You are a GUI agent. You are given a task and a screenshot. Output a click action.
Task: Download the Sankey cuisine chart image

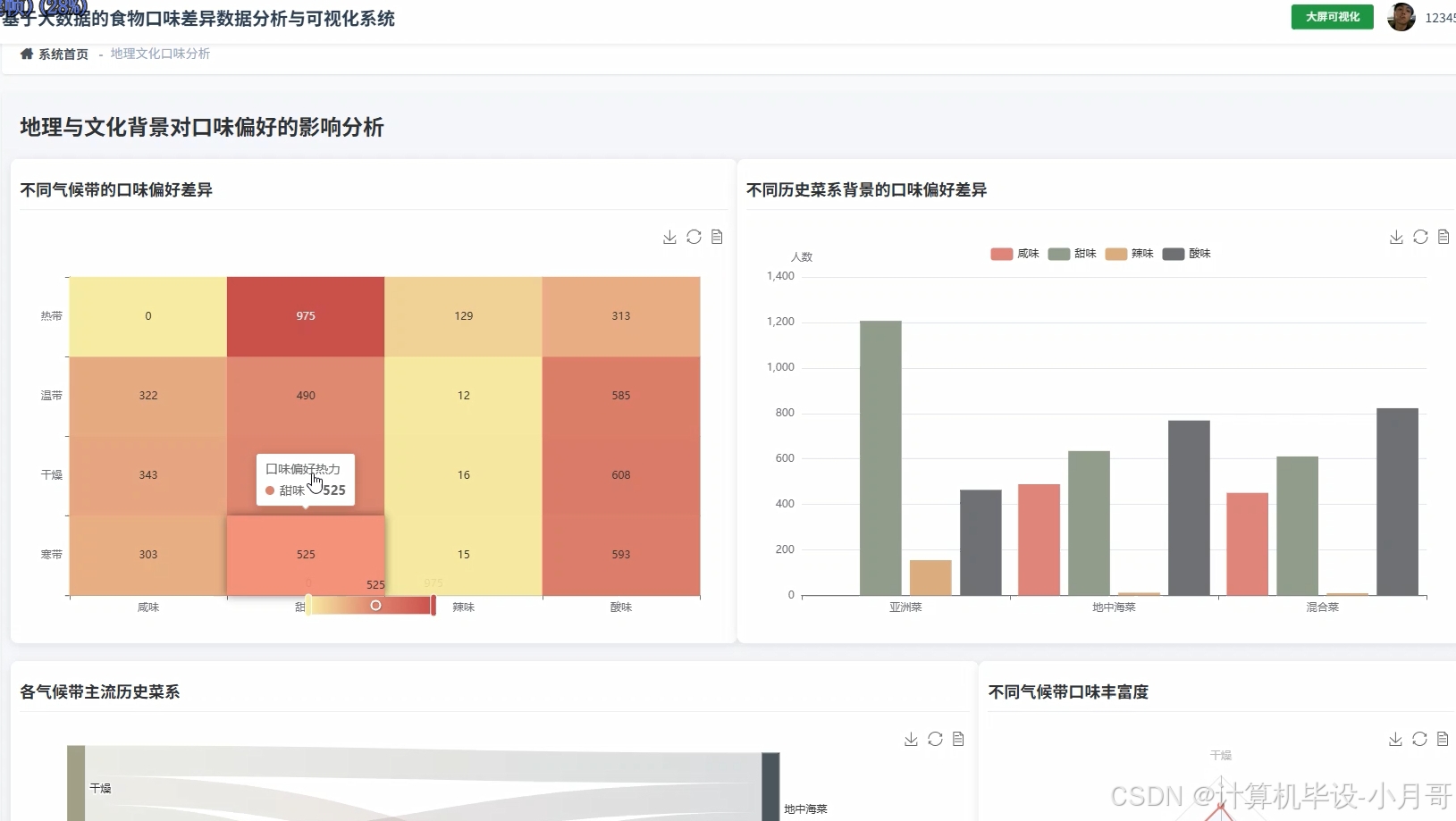pos(911,739)
